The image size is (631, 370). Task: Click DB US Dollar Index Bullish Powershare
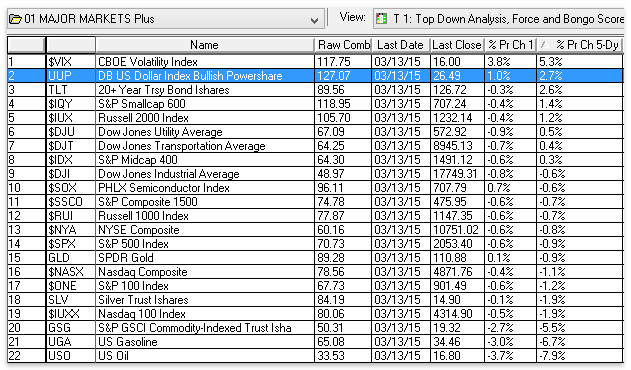pos(190,76)
